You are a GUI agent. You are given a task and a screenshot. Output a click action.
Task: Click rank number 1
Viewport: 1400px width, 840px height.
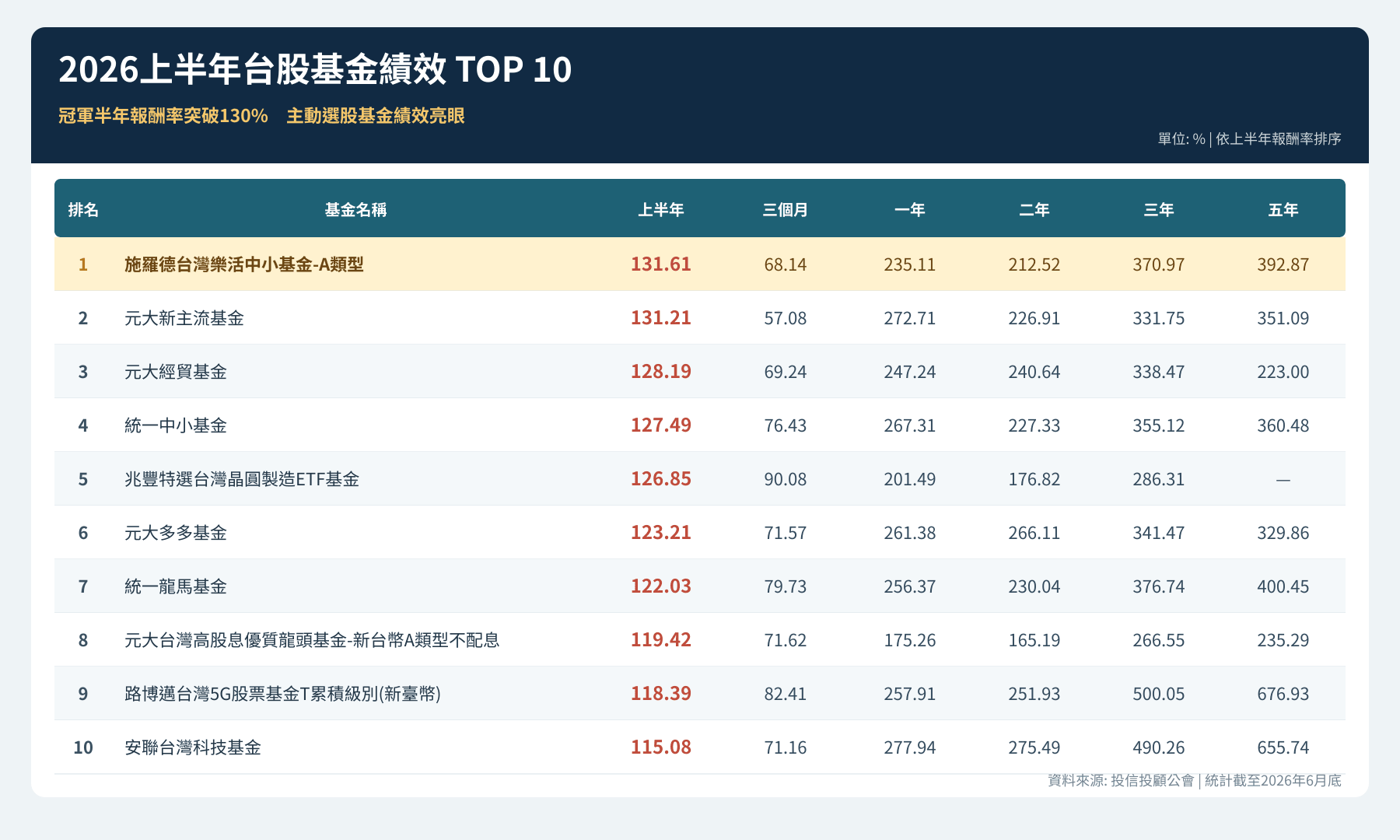[83, 264]
